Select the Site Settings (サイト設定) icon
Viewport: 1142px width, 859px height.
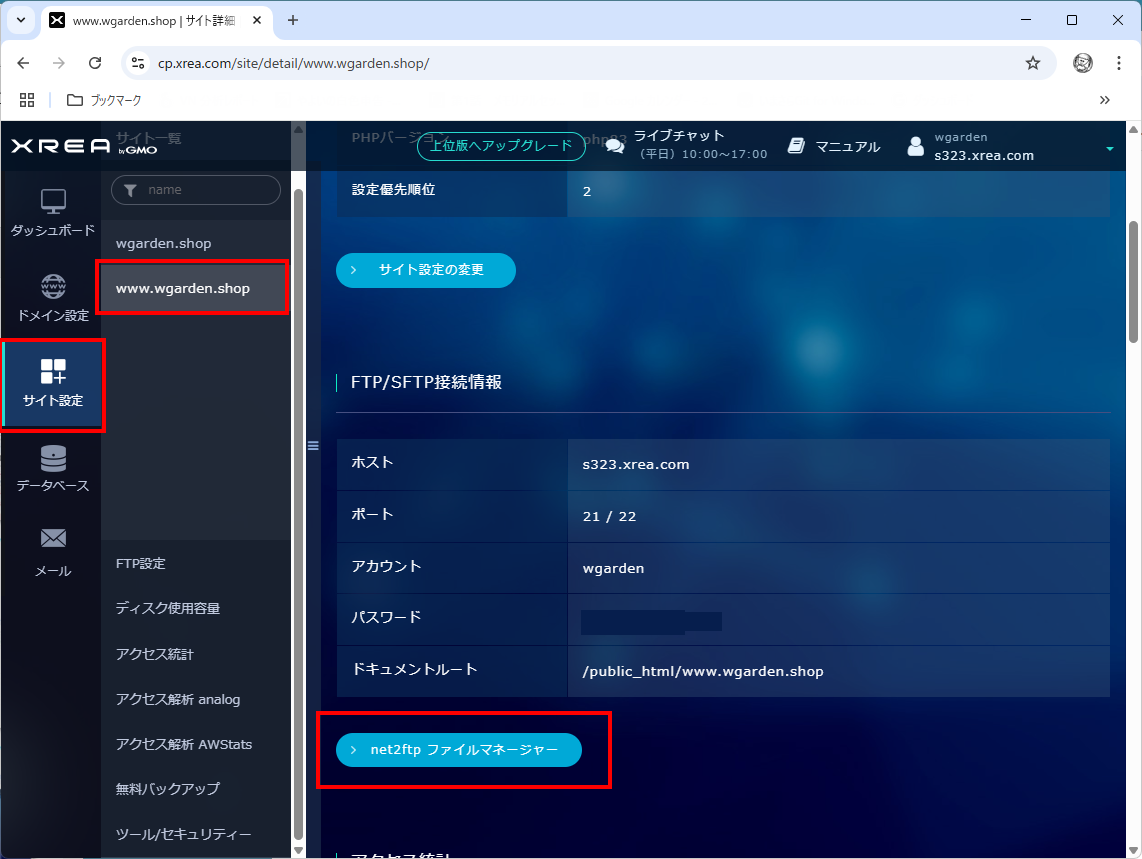(x=53, y=373)
